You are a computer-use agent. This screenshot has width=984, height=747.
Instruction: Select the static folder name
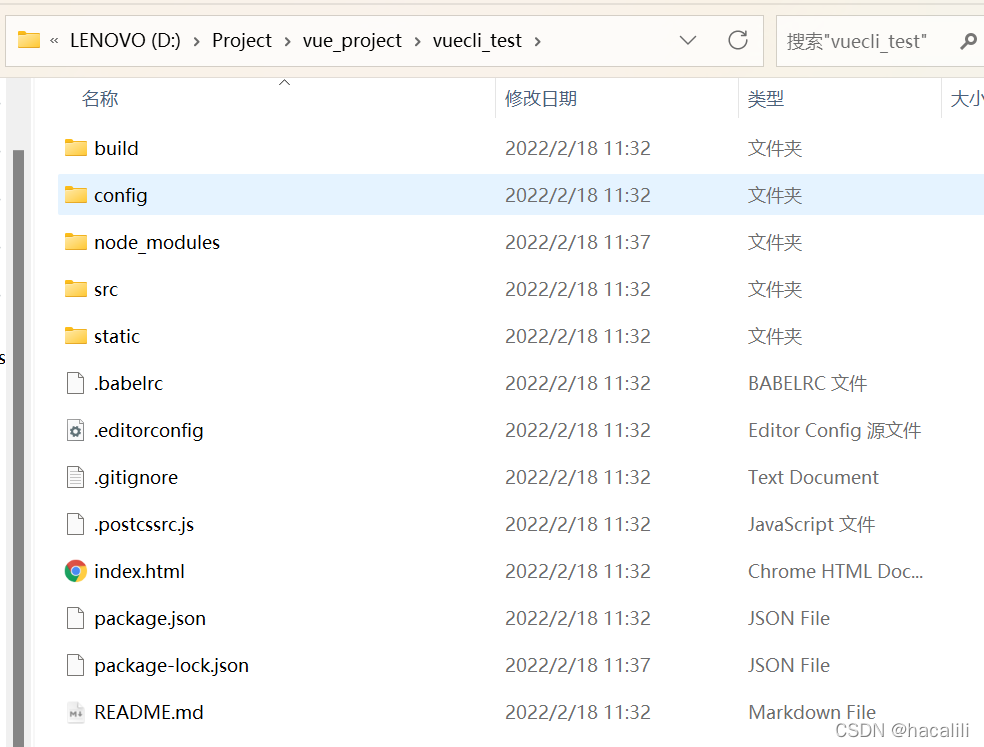click(117, 336)
